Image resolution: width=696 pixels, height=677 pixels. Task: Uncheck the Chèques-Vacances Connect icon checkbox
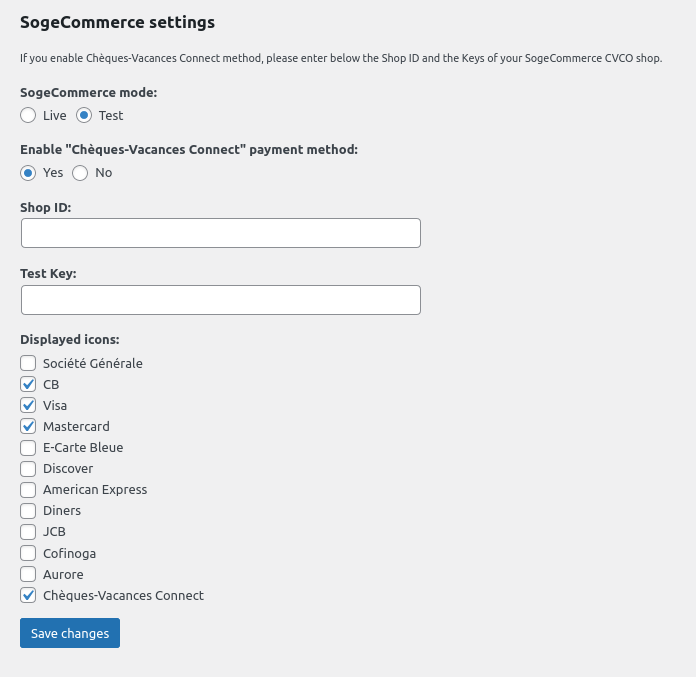pyautogui.click(x=28, y=595)
